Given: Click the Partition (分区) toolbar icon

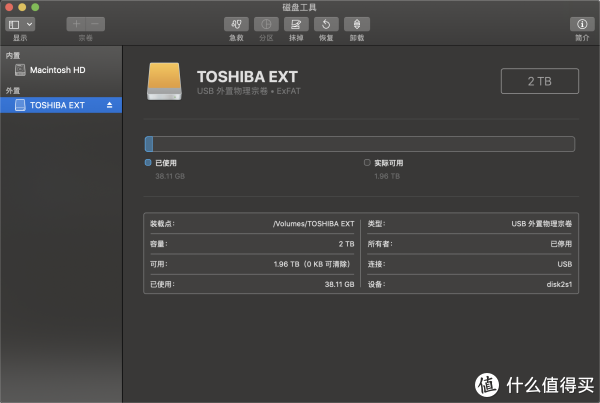Looking at the screenshot, I should (x=265, y=23).
